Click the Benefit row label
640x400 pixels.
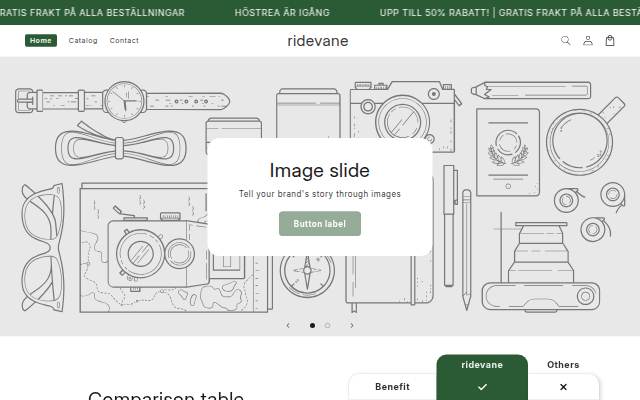click(x=392, y=387)
